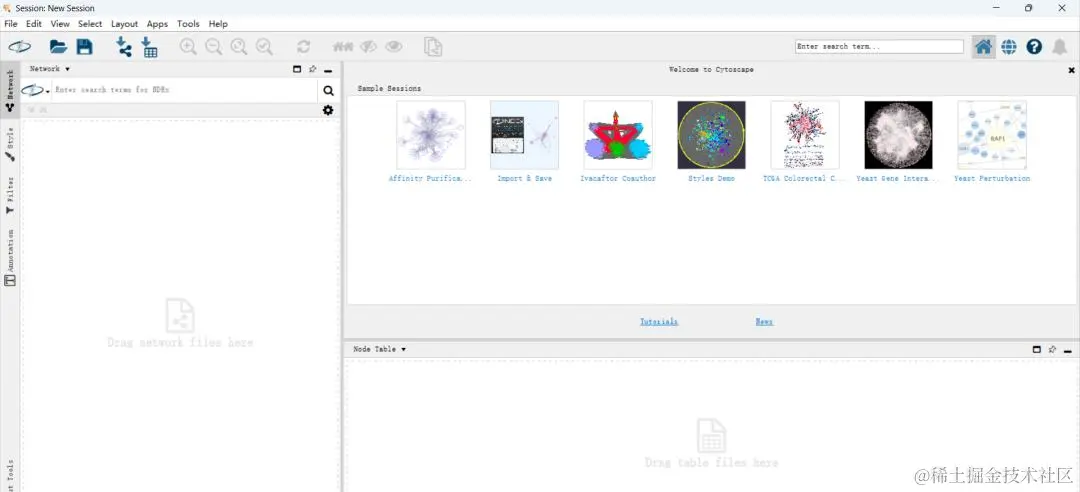Click the Zoom In magnifier icon
The height and width of the screenshot is (492, 1080).
[x=188, y=47]
